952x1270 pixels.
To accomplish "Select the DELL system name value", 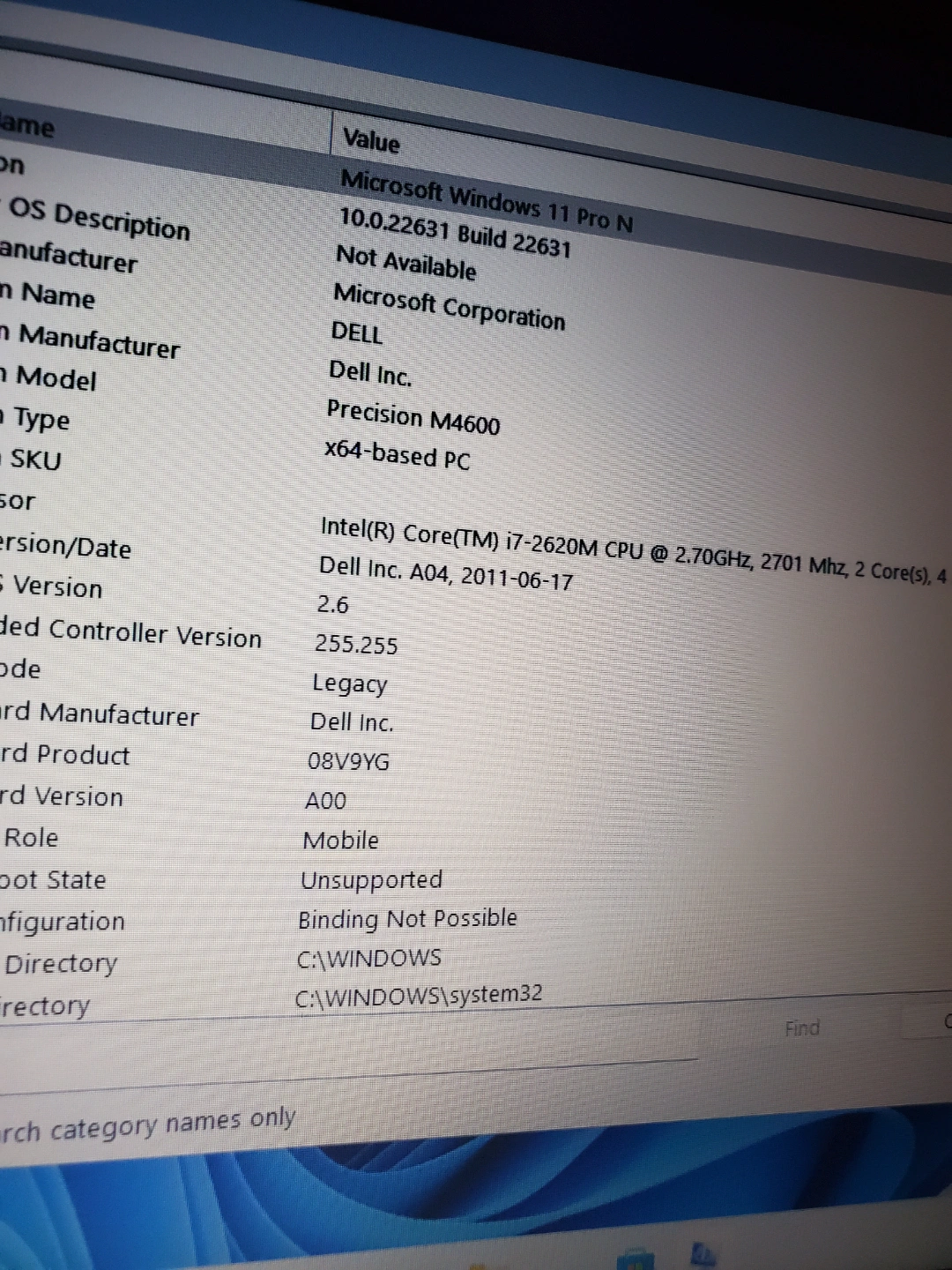I will tap(357, 333).
